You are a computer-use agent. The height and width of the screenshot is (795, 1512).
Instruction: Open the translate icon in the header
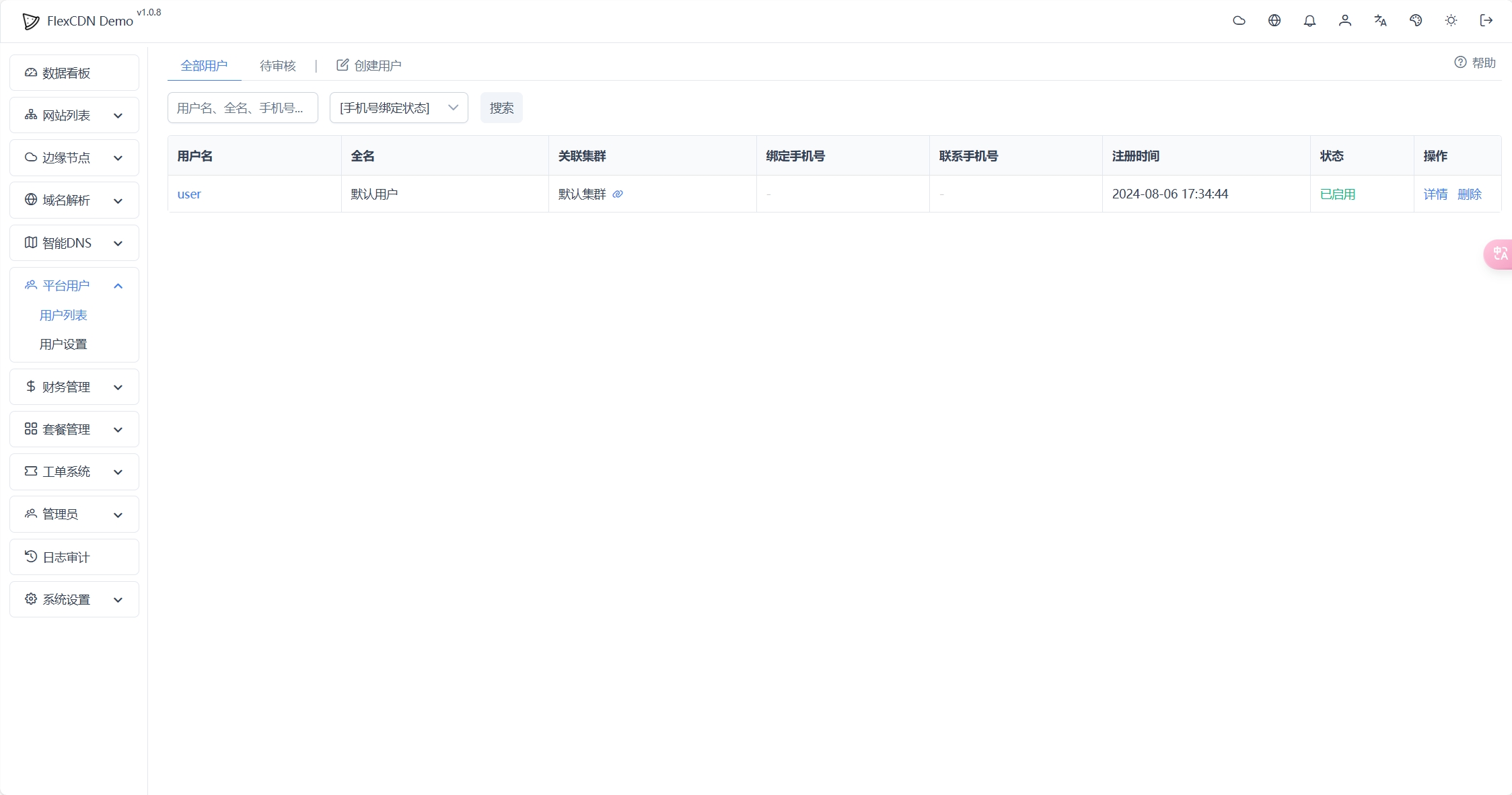click(x=1380, y=21)
